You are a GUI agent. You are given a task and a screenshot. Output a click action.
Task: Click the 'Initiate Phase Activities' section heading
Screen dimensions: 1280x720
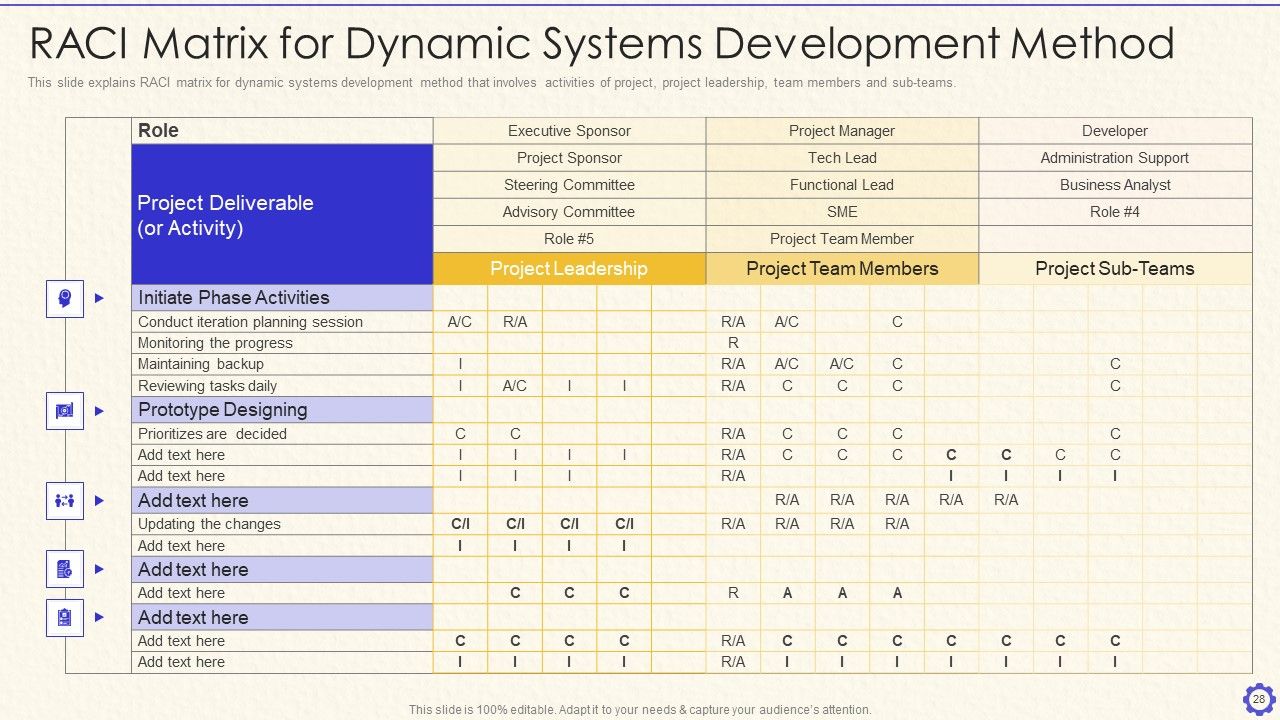pyautogui.click(x=282, y=298)
